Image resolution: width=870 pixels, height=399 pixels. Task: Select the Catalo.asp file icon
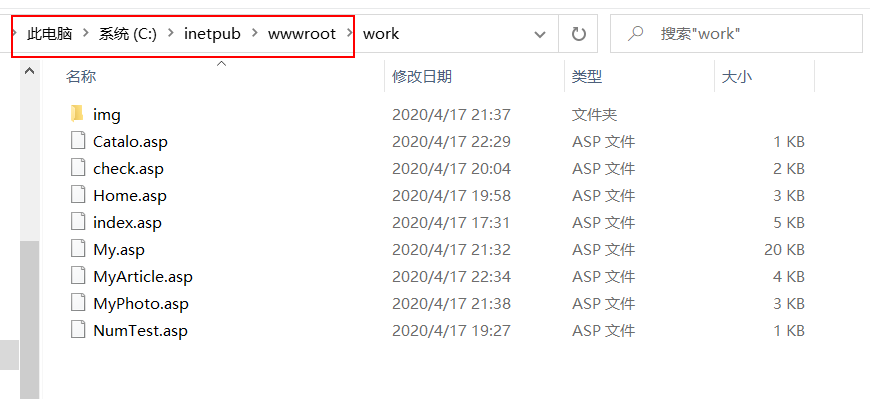78,141
